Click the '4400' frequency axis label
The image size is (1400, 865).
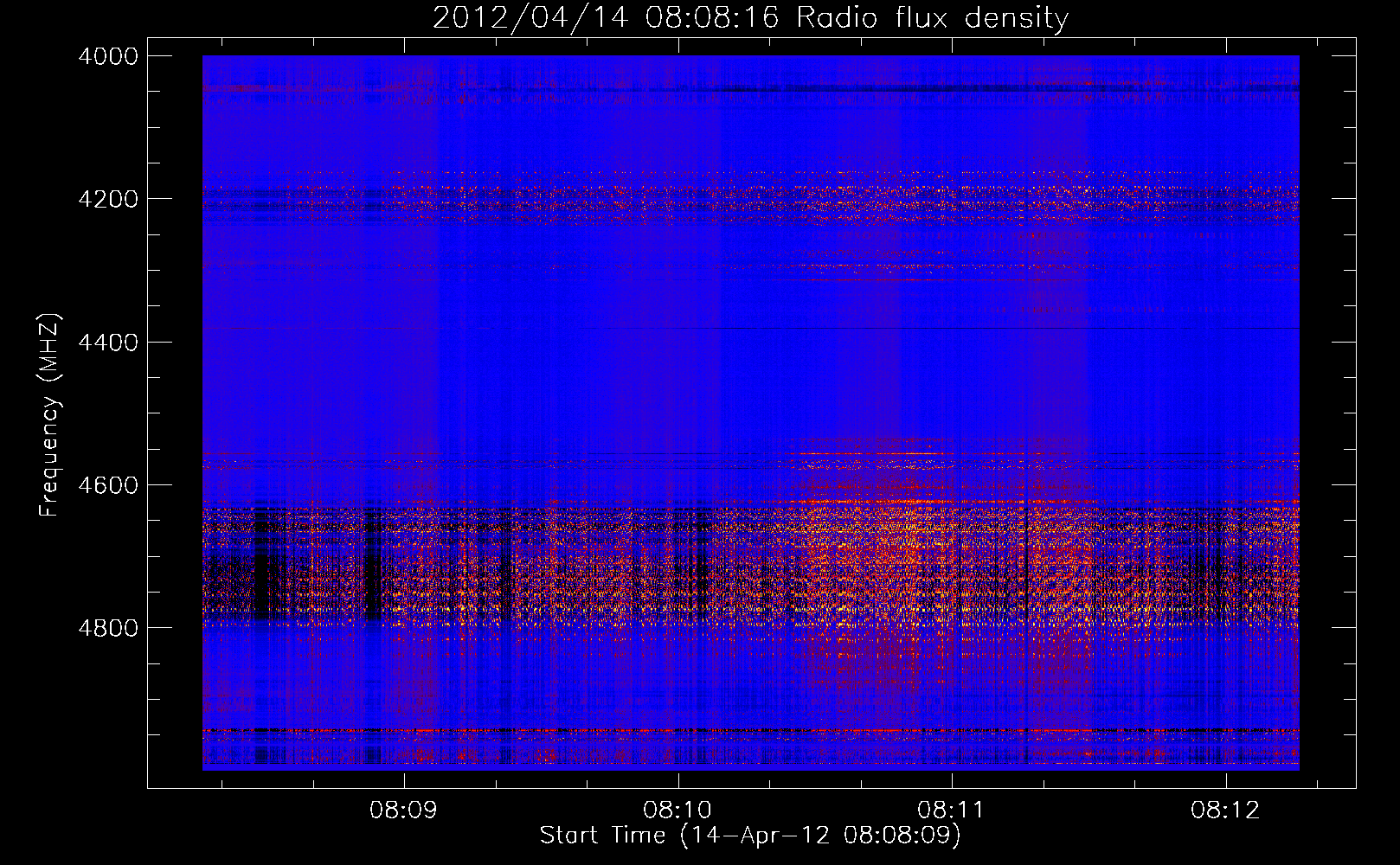[x=108, y=343]
